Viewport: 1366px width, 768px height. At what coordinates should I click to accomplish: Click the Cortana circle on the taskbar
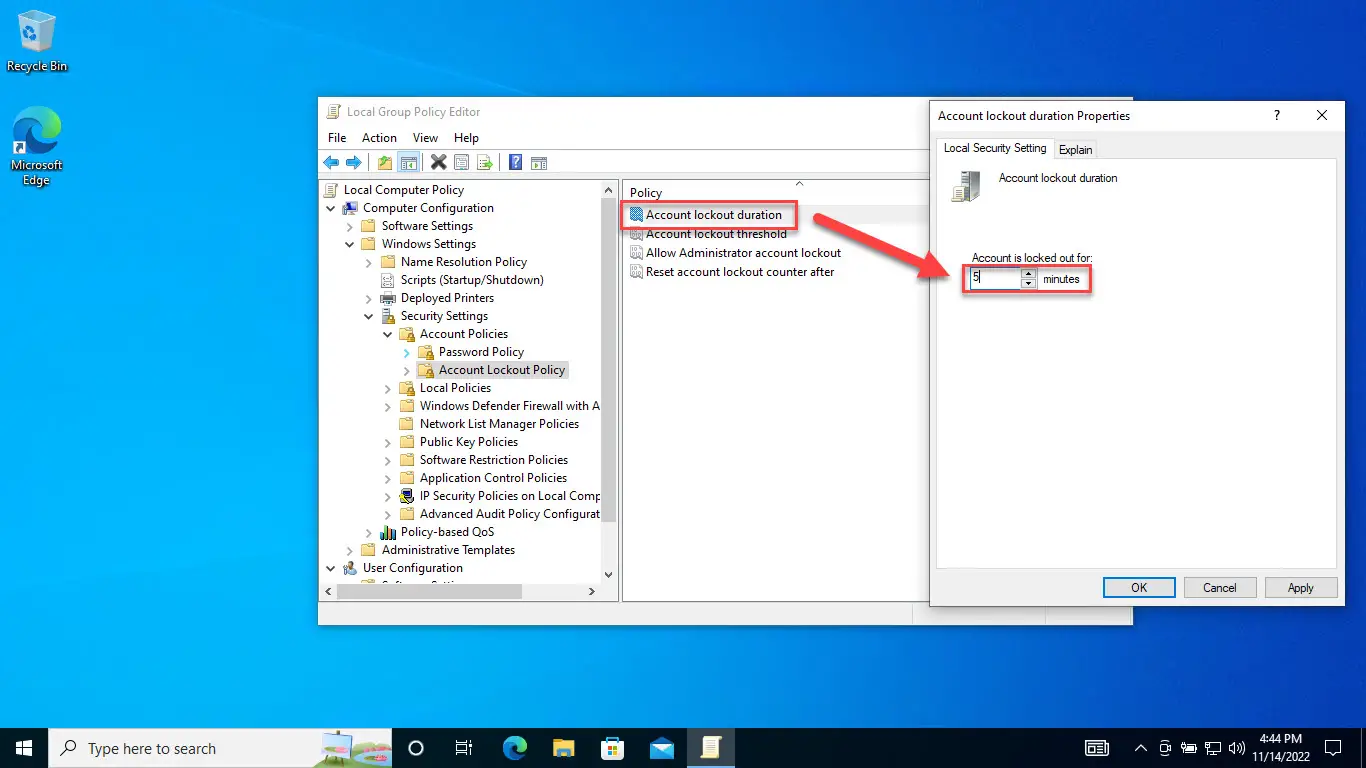pyautogui.click(x=416, y=748)
